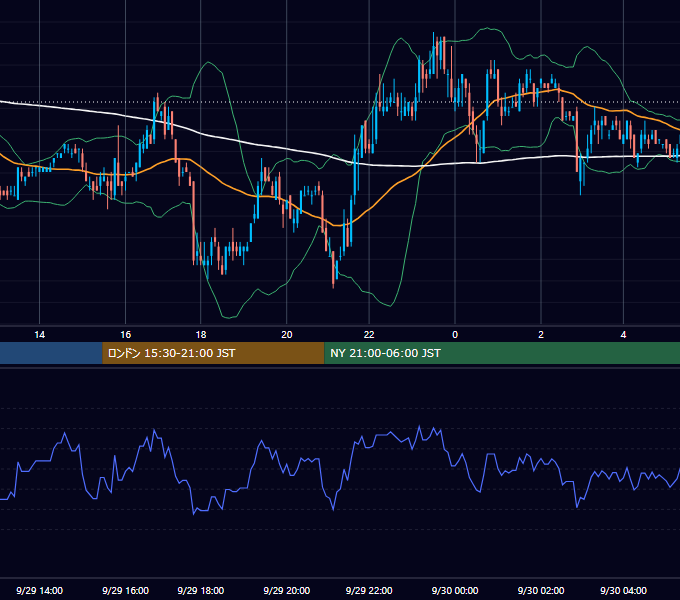
Task: Select the 14 hour axis label
Action: point(39,335)
